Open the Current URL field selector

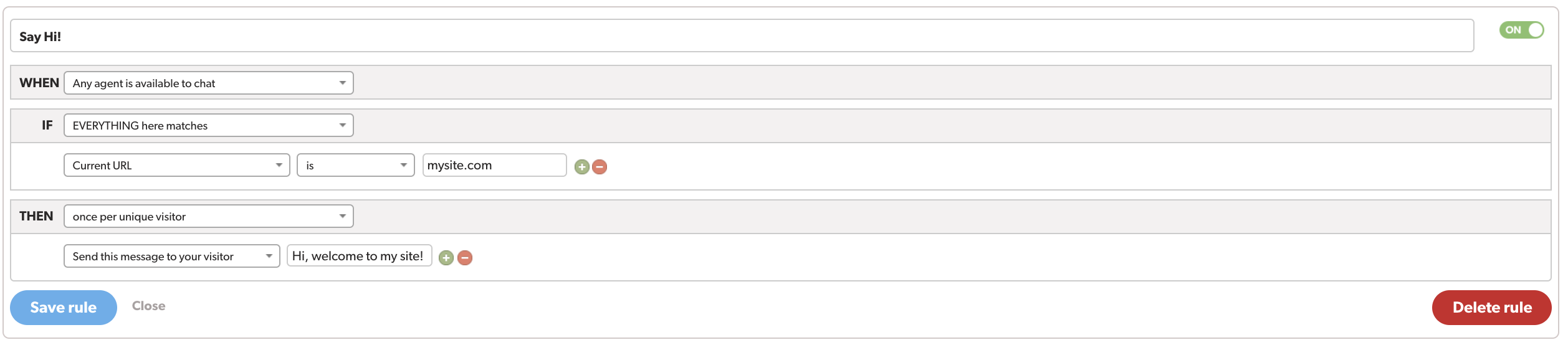pos(177,165)
